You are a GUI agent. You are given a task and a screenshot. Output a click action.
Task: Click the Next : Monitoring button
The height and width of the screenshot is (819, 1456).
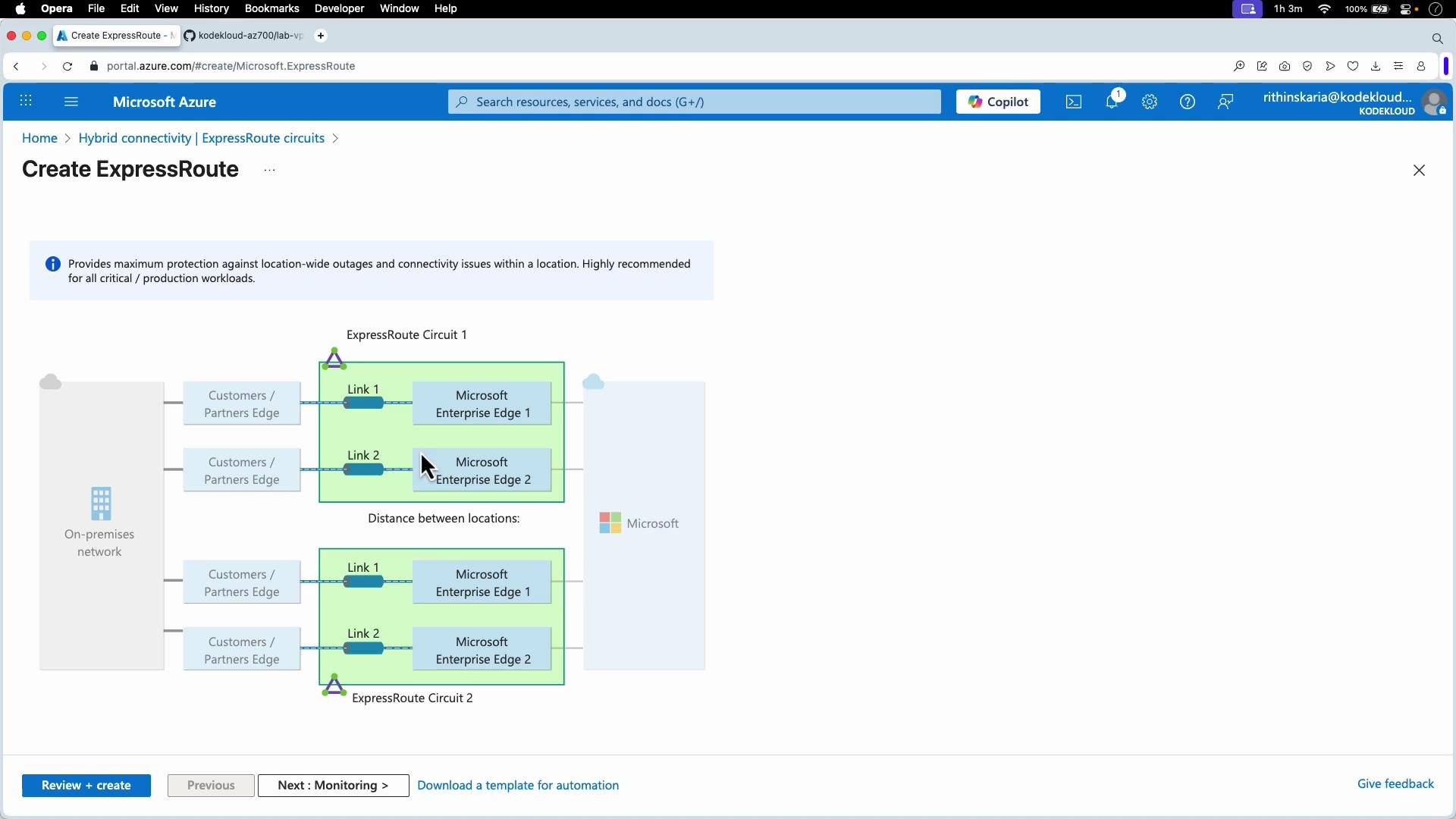click(x=333, y=786)
